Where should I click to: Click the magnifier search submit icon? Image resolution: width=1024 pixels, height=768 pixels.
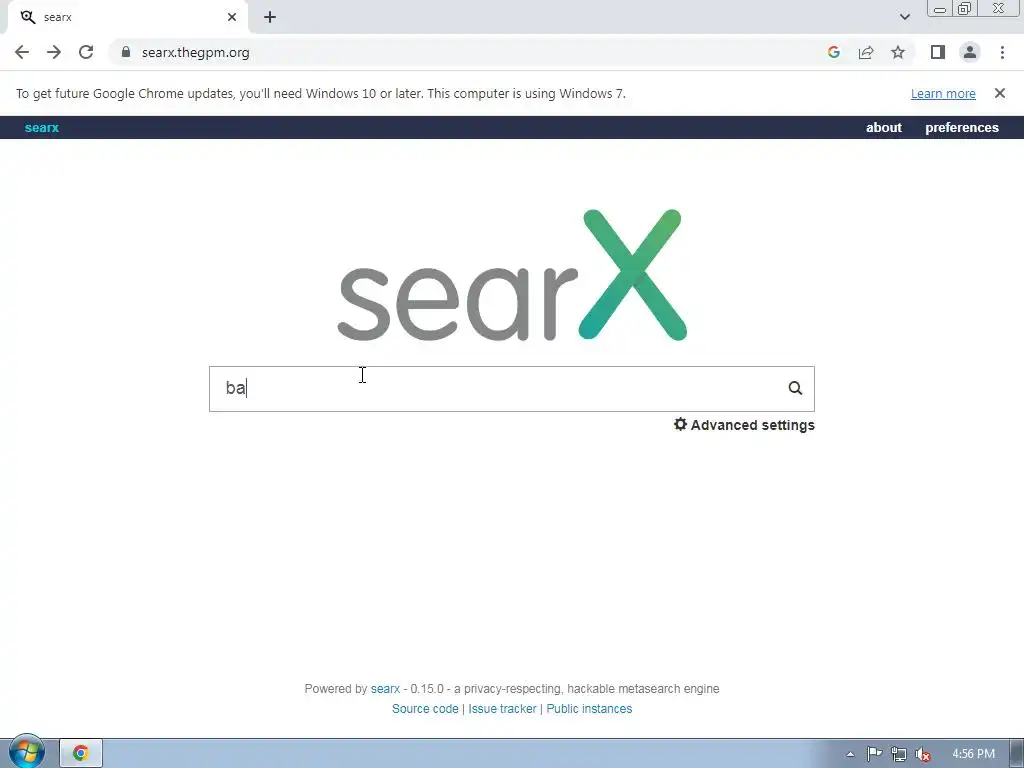pos(795,389)
